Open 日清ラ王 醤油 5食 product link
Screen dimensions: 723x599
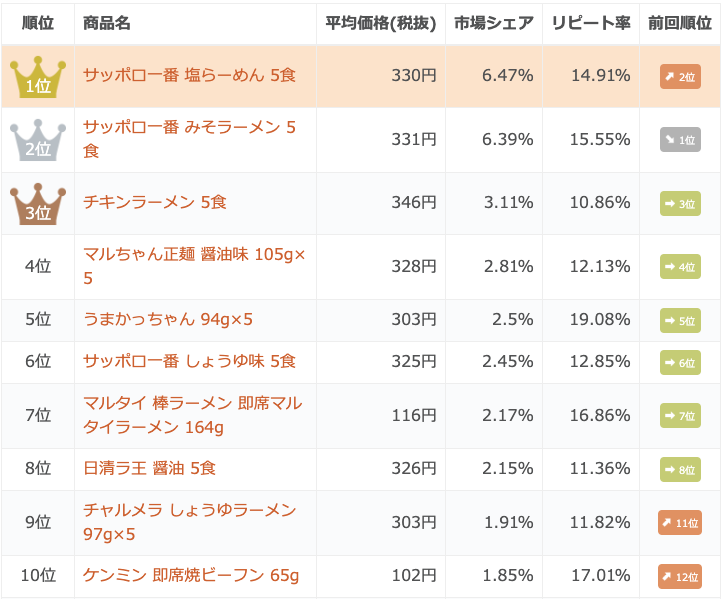tap(149, 468)
